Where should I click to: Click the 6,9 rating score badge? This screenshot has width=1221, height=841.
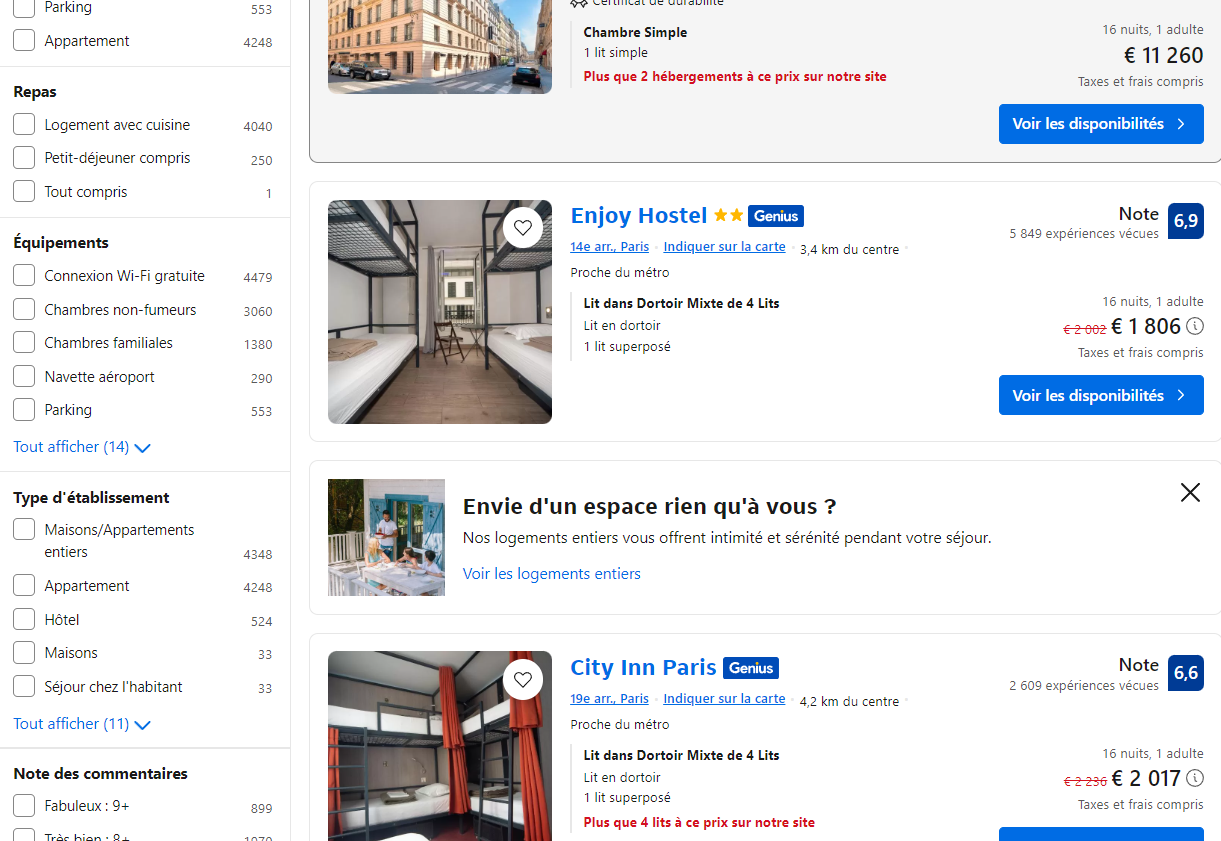click(1186, 222)
